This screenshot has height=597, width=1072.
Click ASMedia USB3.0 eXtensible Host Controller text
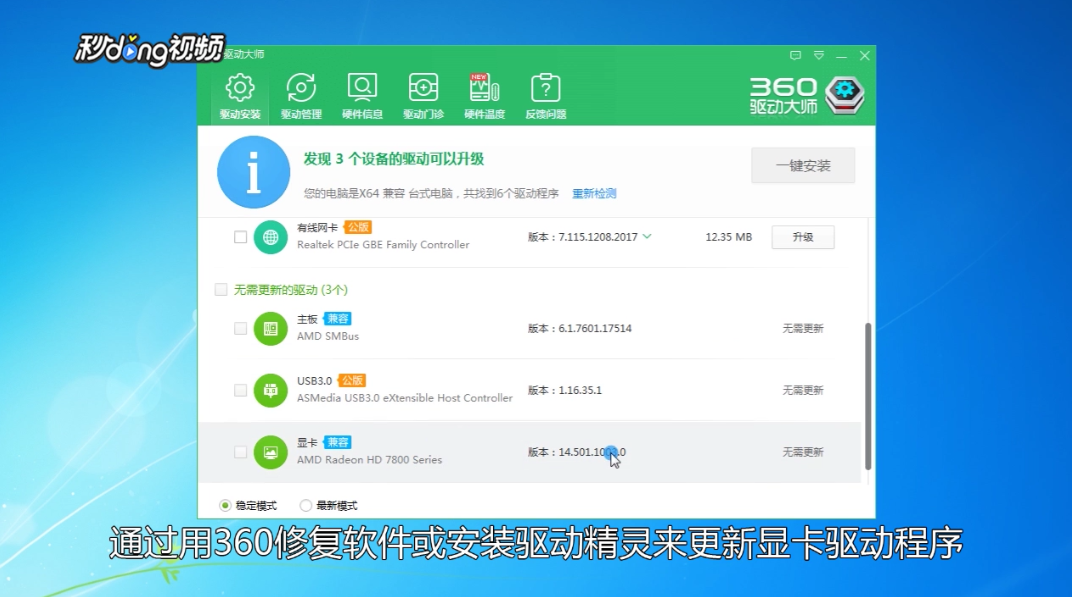click(x=405, y=398)
